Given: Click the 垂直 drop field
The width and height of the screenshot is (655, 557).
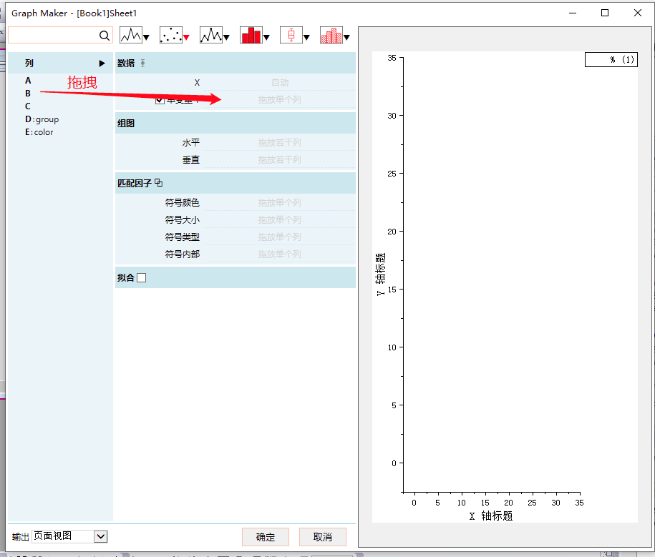Looking at the screenshot, I should pos(279,160).
